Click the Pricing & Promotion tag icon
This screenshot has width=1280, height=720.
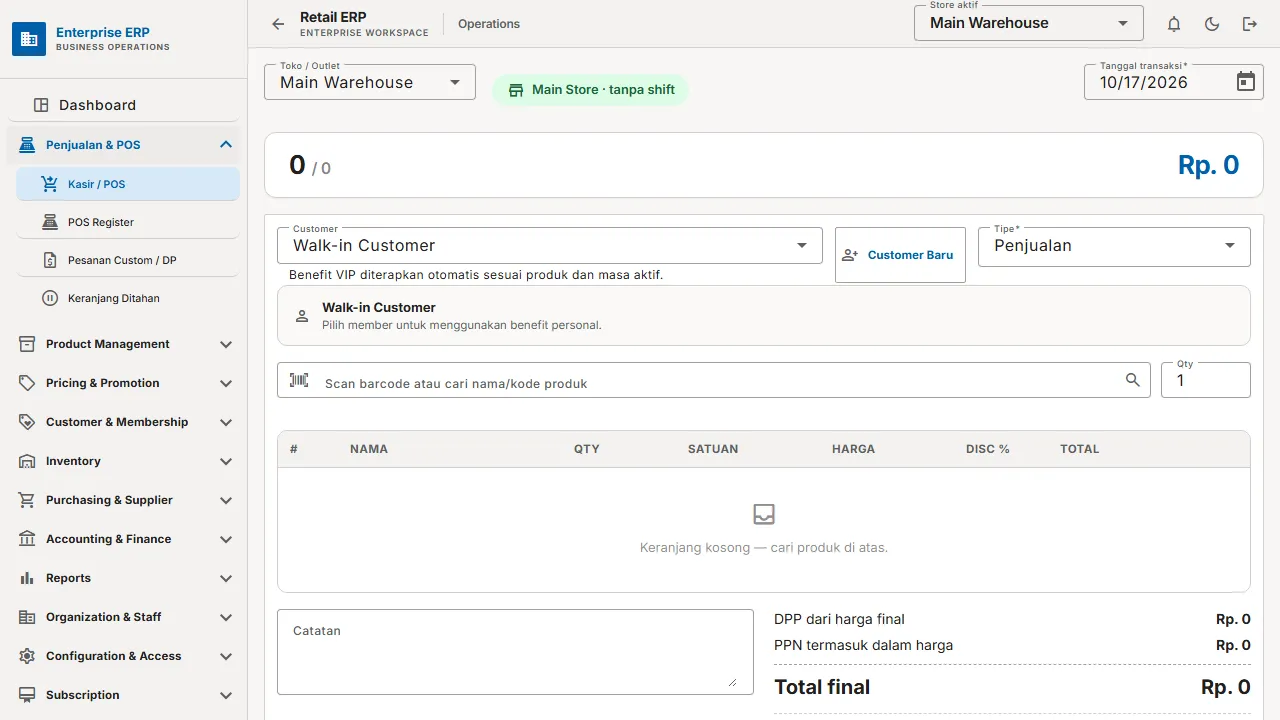tap(27, 383)
